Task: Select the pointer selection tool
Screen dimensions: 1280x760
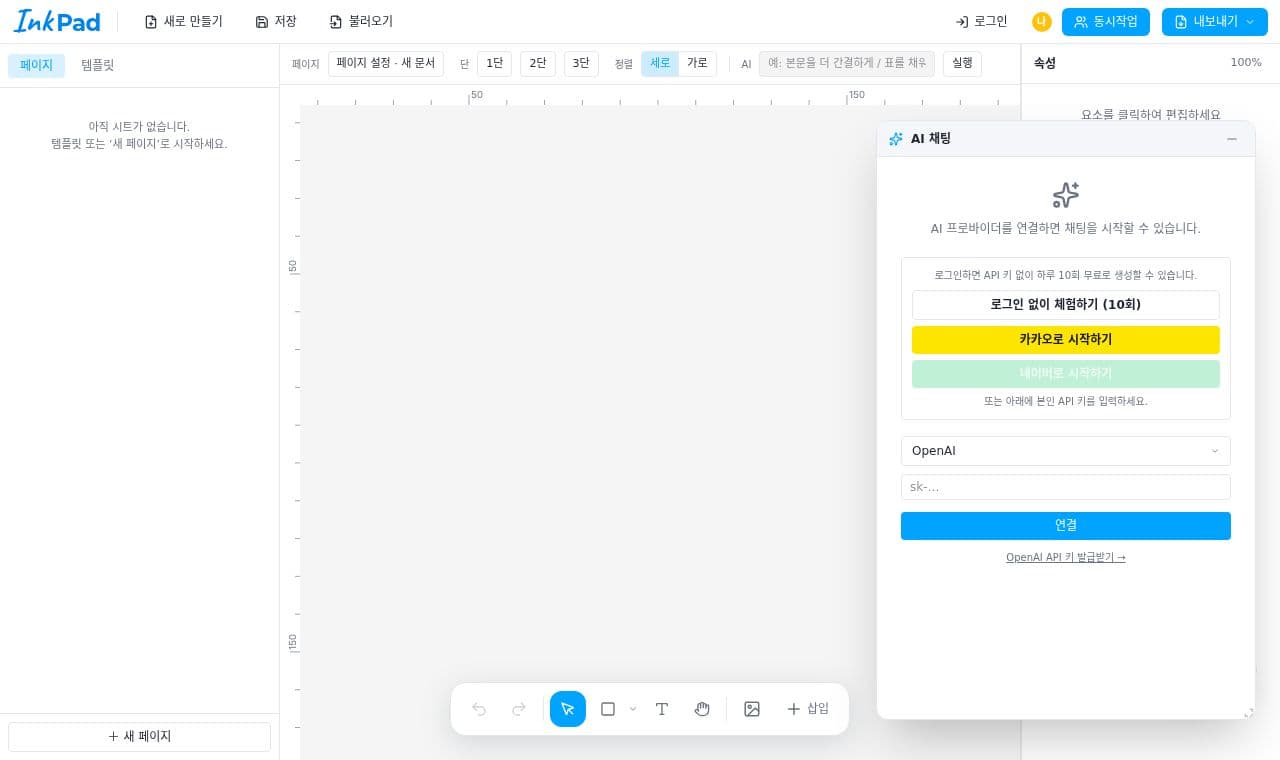Action: pos(568,709)
